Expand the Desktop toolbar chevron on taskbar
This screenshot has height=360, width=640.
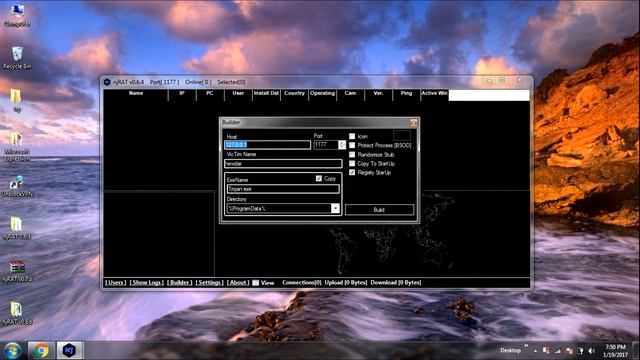tap(526, 346)
